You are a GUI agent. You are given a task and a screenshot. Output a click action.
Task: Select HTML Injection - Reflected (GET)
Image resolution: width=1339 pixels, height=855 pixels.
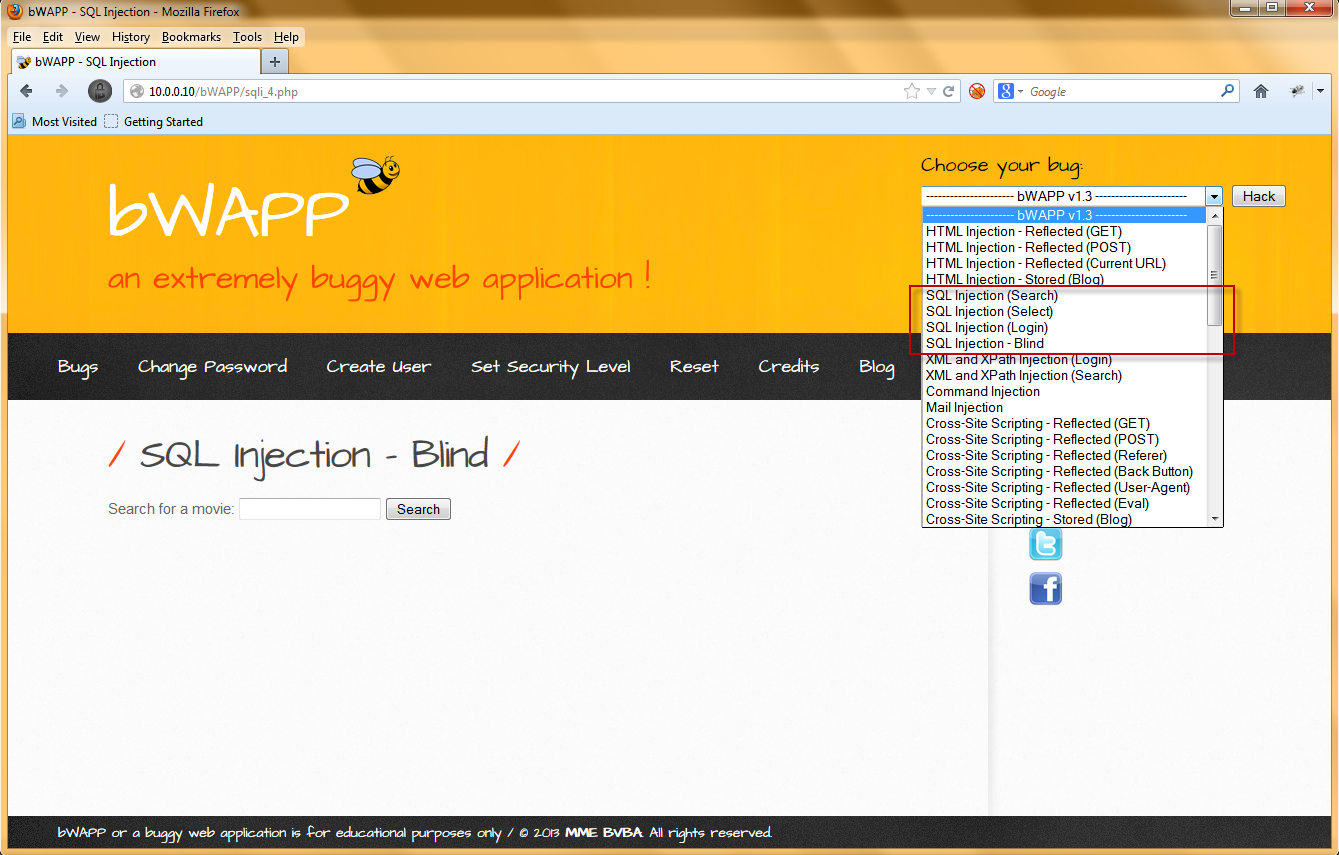[x=1065, y=231]
